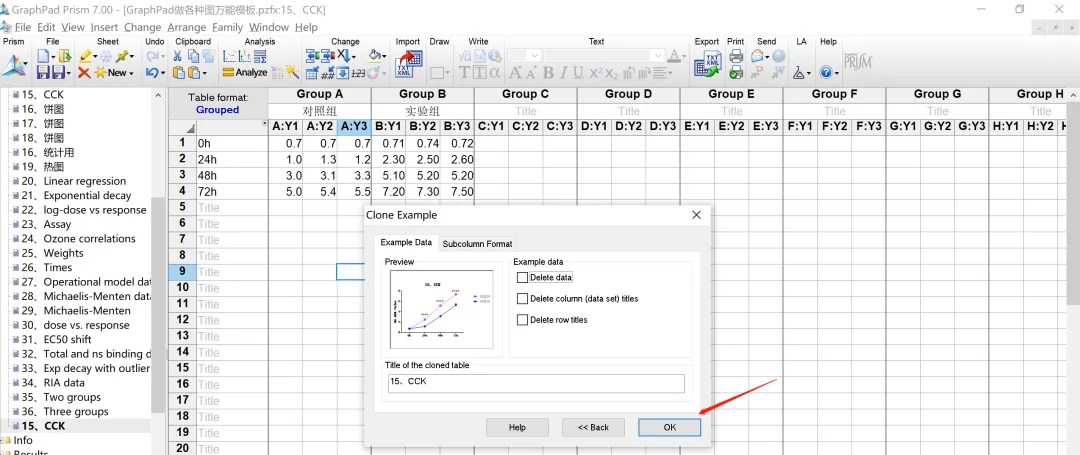Click the Undo arrow icon
Image resolution: width=1080 pixels, height=455 pixels.
coord(152,72)
